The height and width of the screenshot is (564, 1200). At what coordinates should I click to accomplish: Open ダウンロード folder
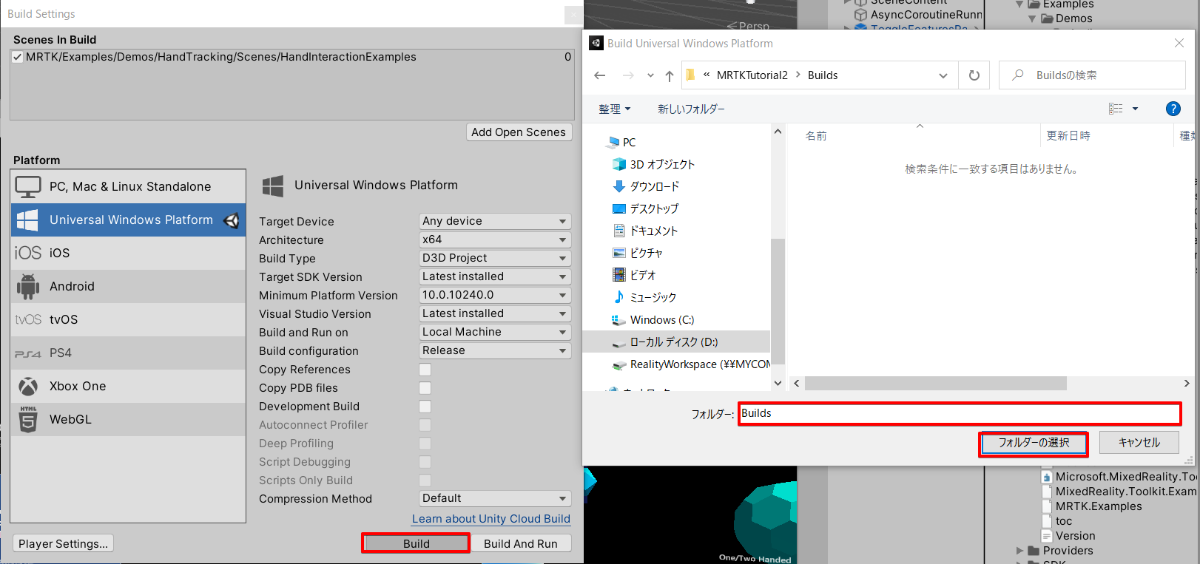[x=646, y=186]
